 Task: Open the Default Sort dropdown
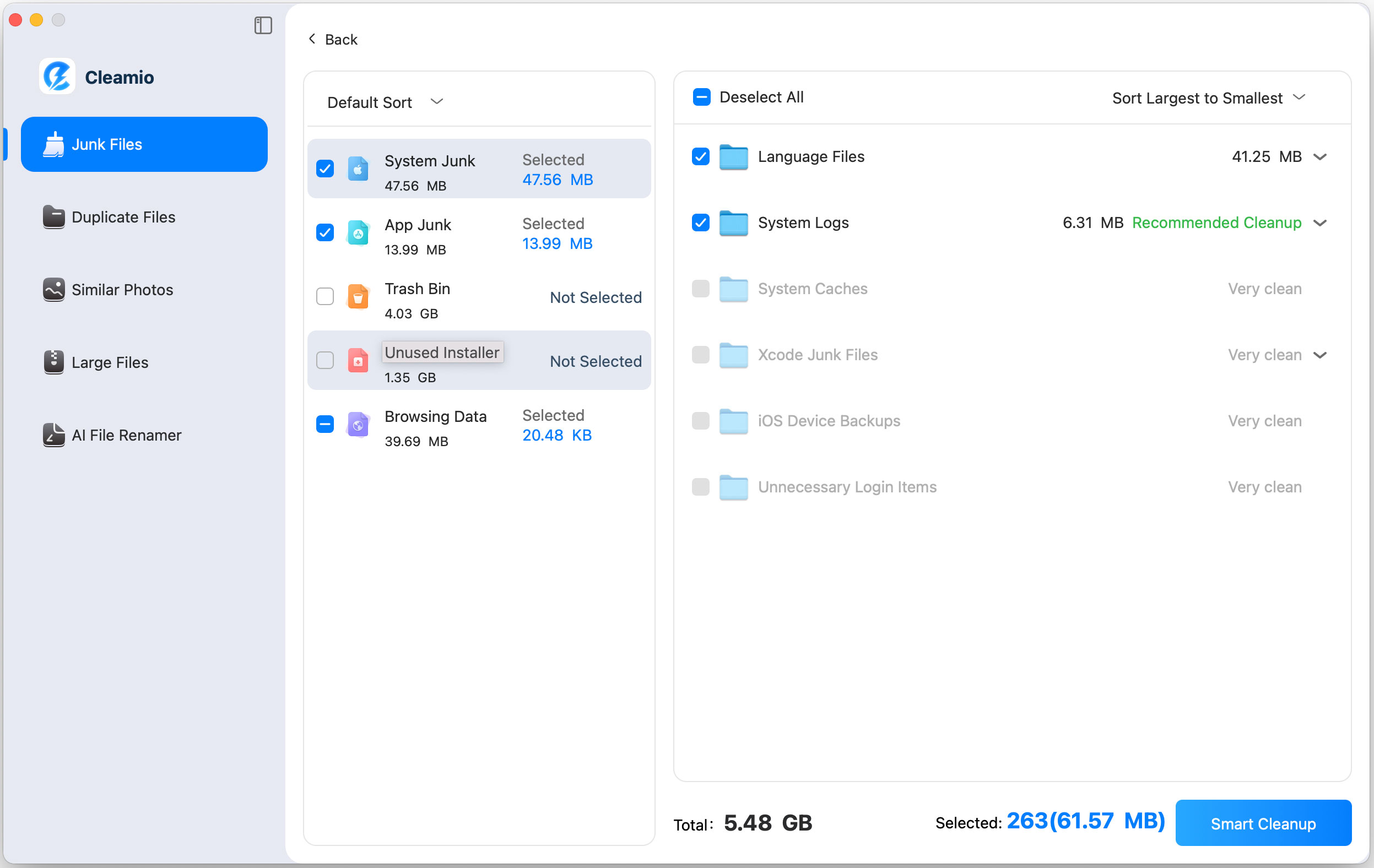(385, 102)
